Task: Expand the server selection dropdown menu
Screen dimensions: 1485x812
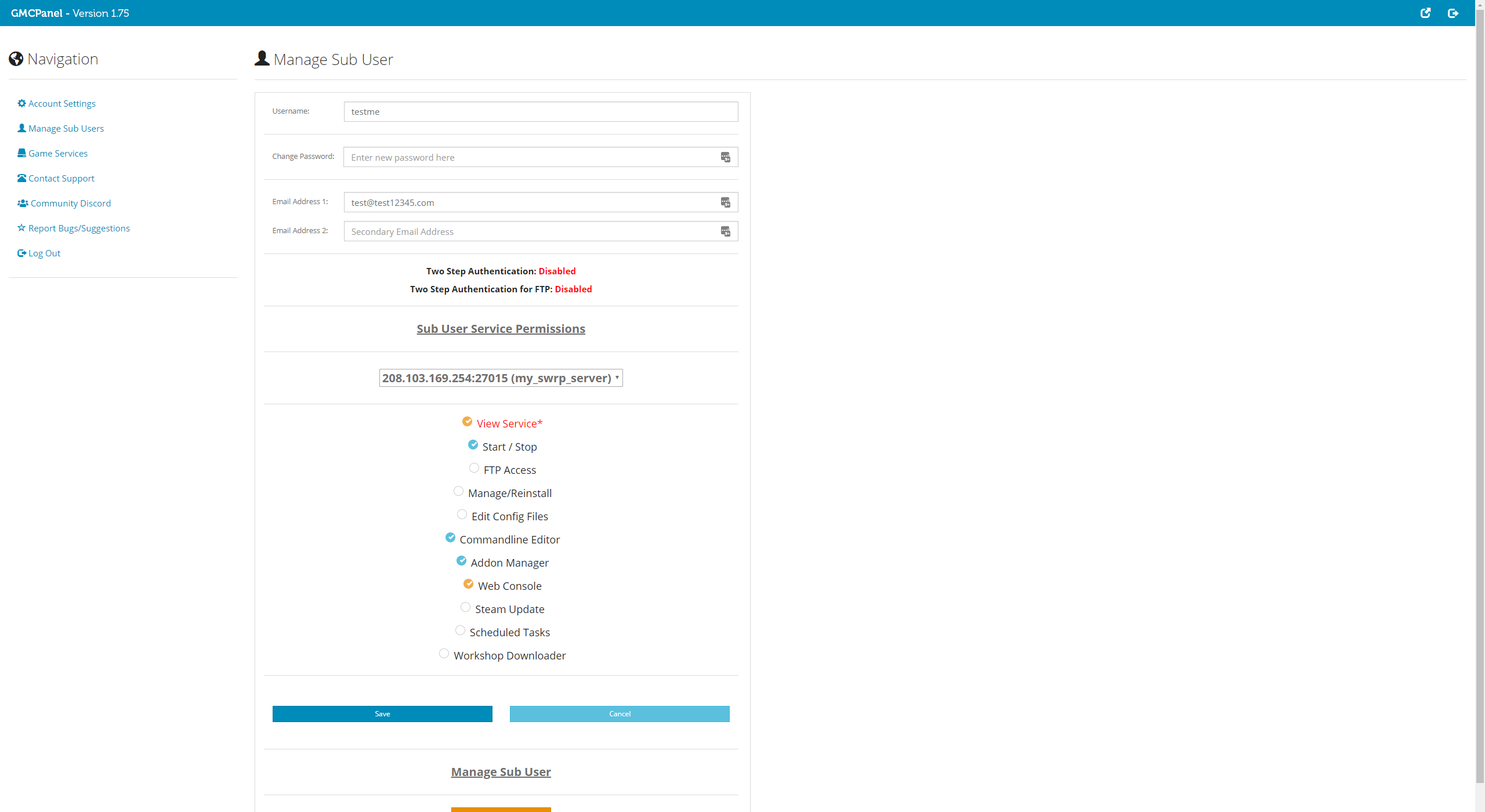Action: 500,378
